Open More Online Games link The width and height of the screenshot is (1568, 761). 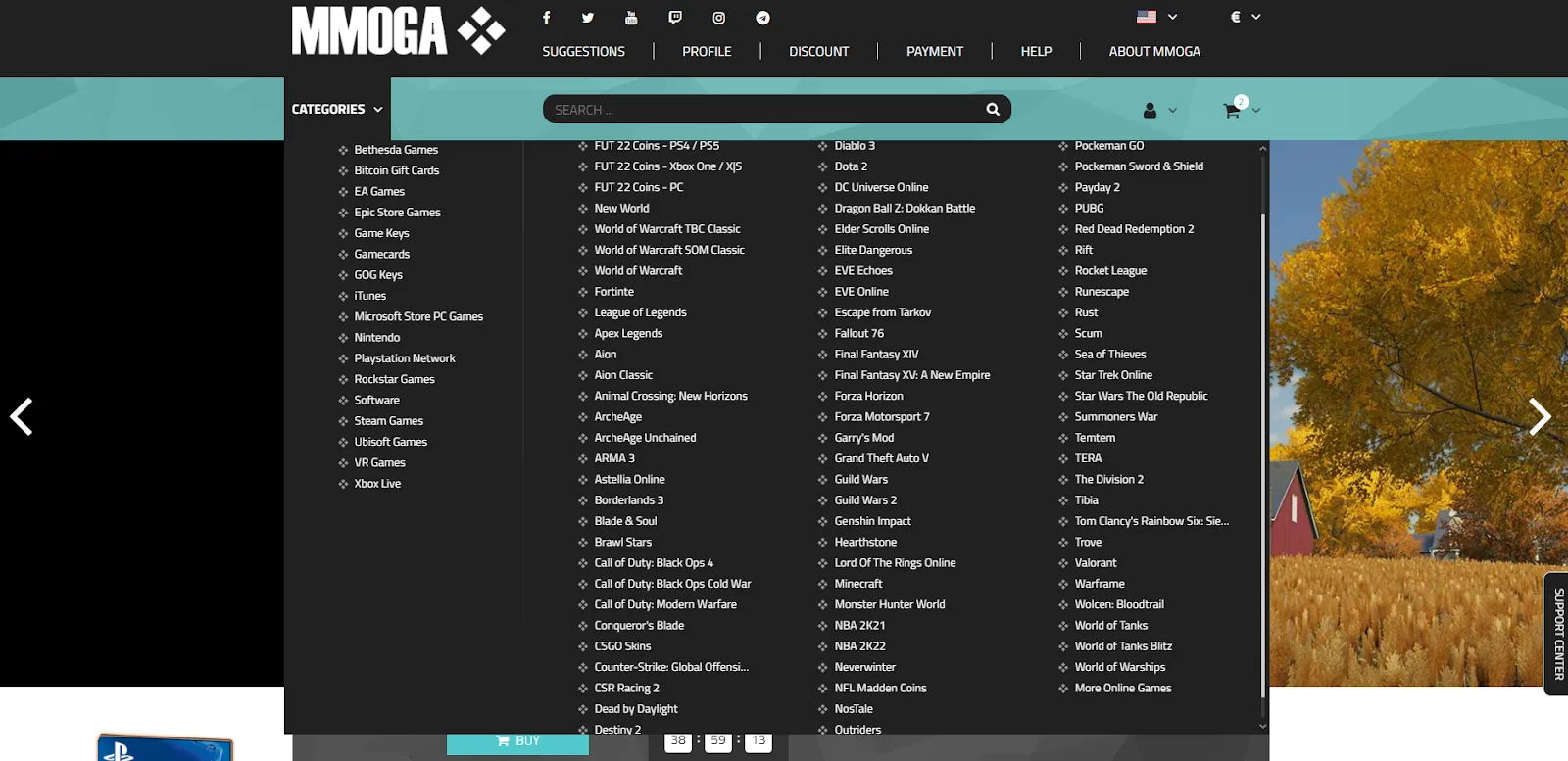coord(1123,689)
